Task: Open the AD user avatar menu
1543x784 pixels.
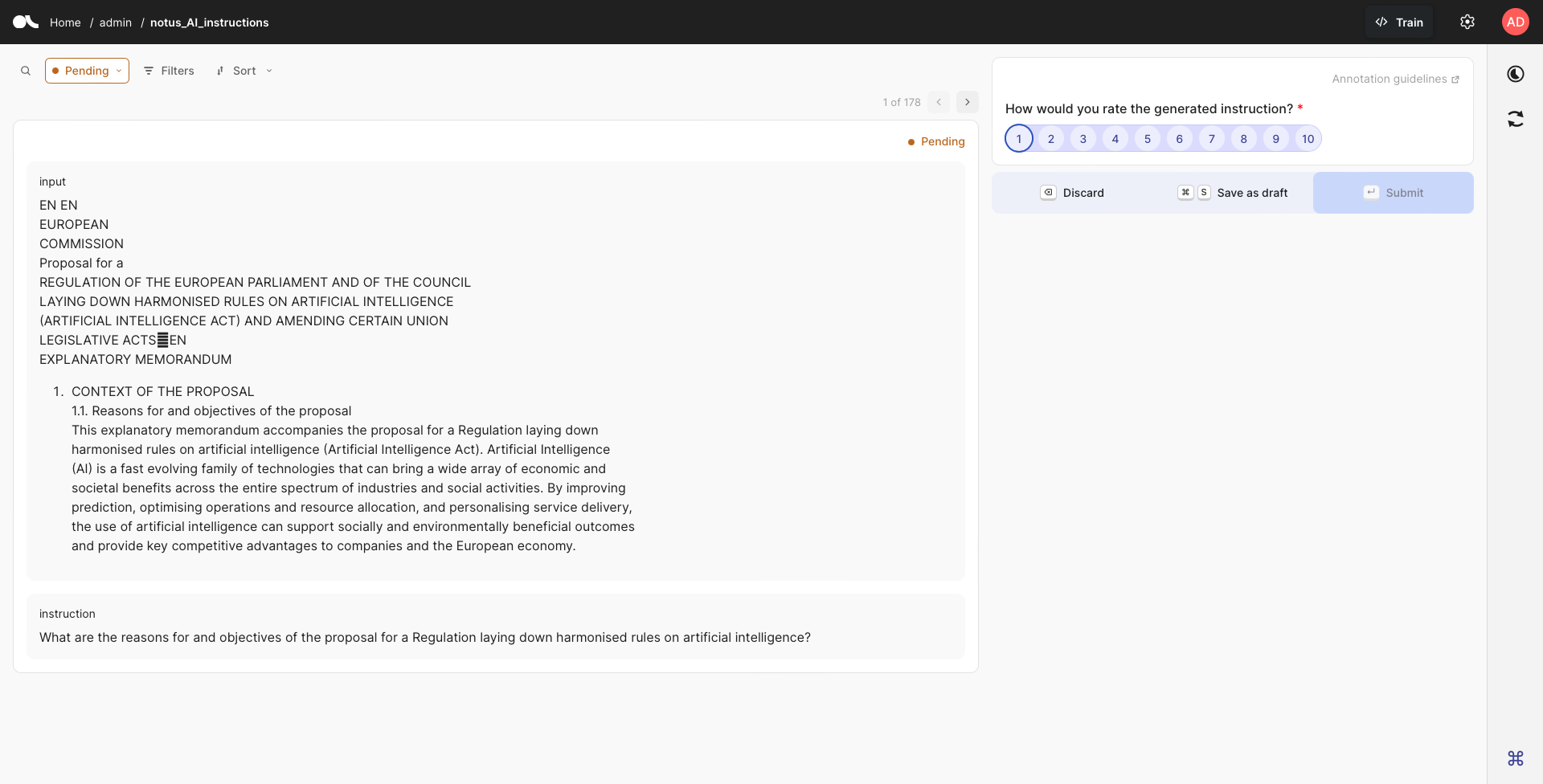Action: (1515, 22)
